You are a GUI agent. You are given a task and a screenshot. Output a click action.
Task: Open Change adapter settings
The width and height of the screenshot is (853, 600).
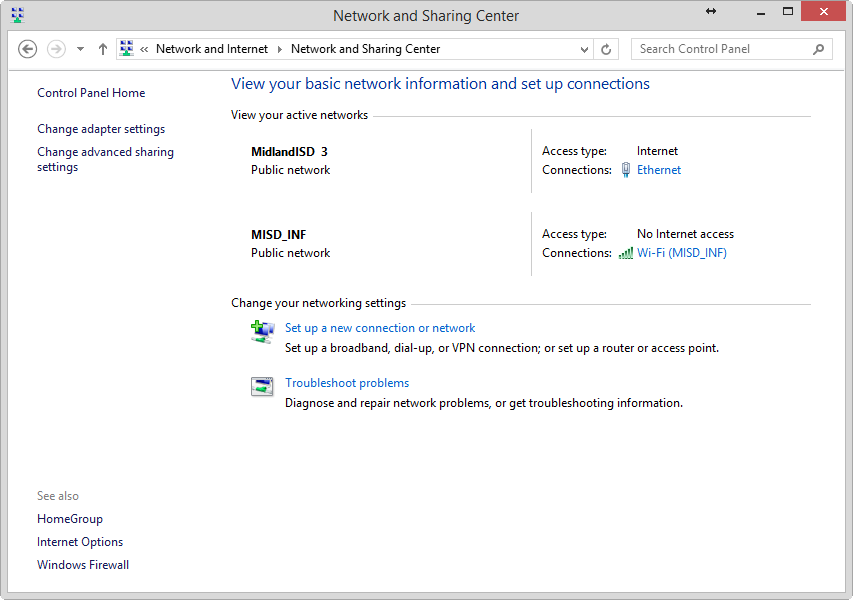click(x=101, y=129)
